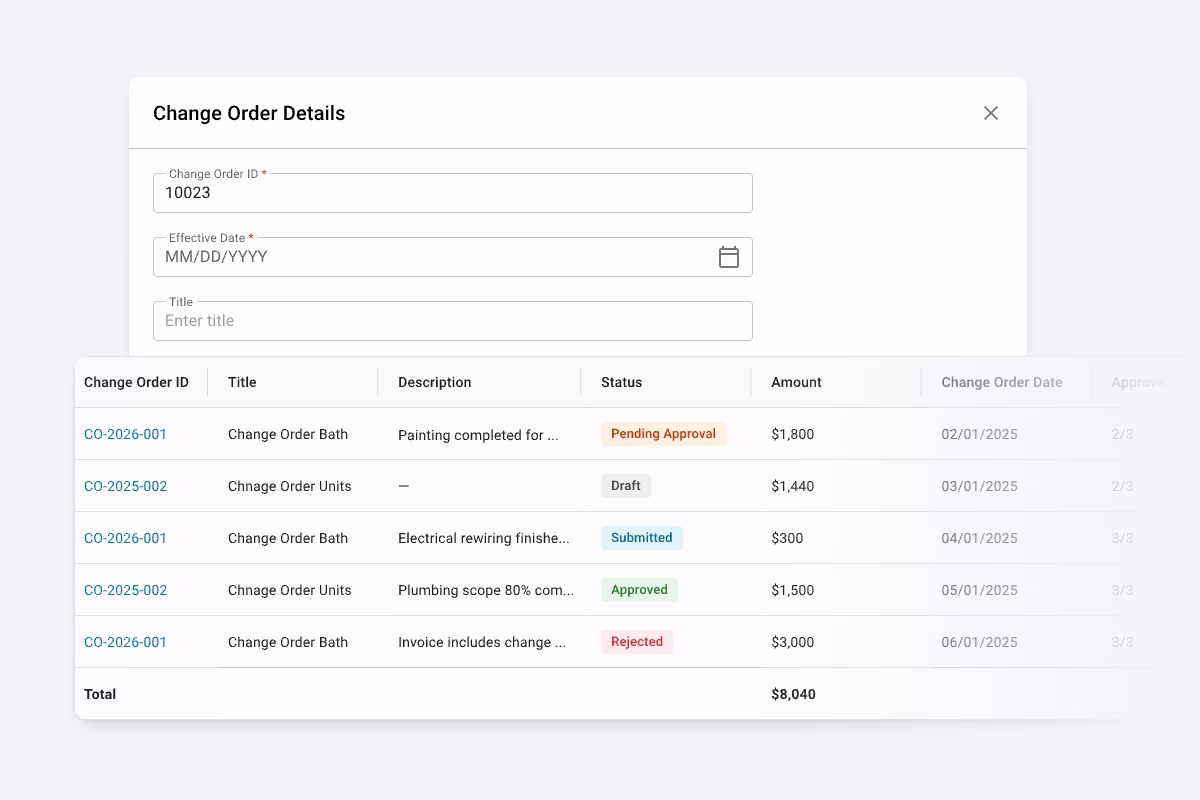Click the Rejected status badge
The width and height of the screenshot is (1200, 800).
(x=637, y=642)
